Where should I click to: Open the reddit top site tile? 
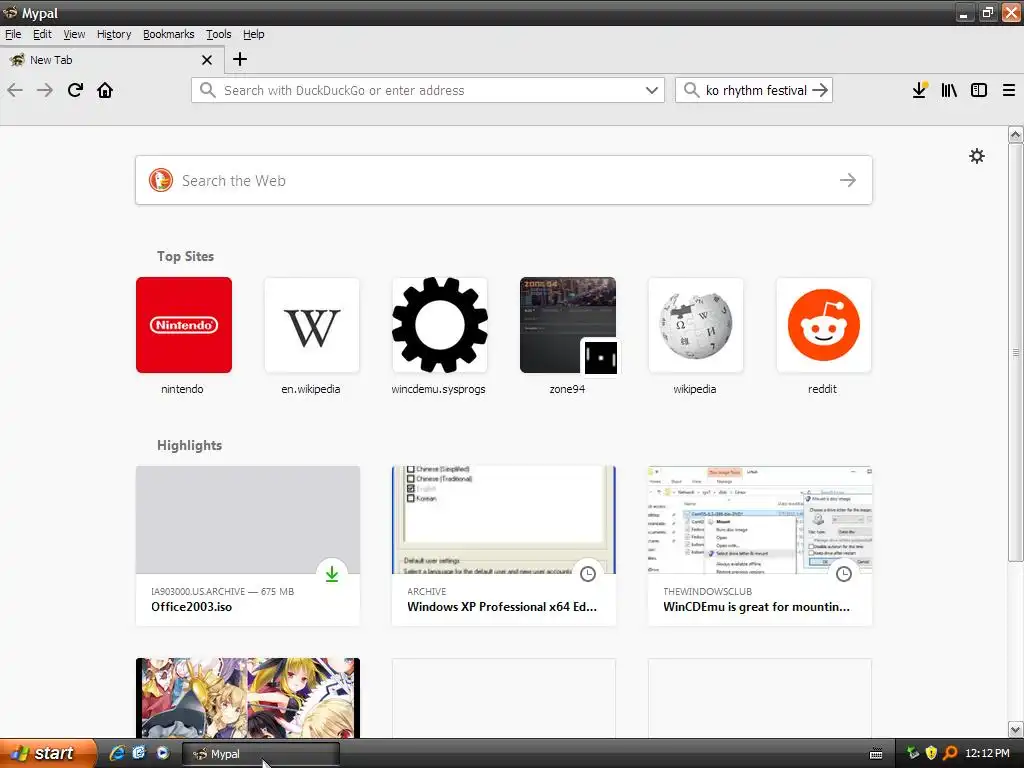(x=824, y=325)
